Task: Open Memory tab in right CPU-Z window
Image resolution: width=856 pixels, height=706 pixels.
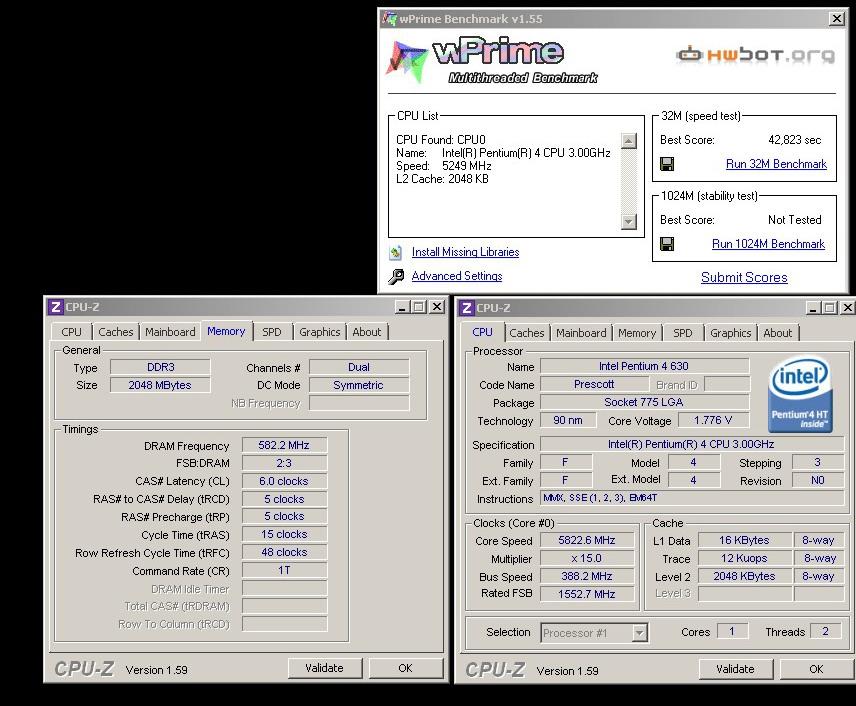Action: tap(637, 333)
